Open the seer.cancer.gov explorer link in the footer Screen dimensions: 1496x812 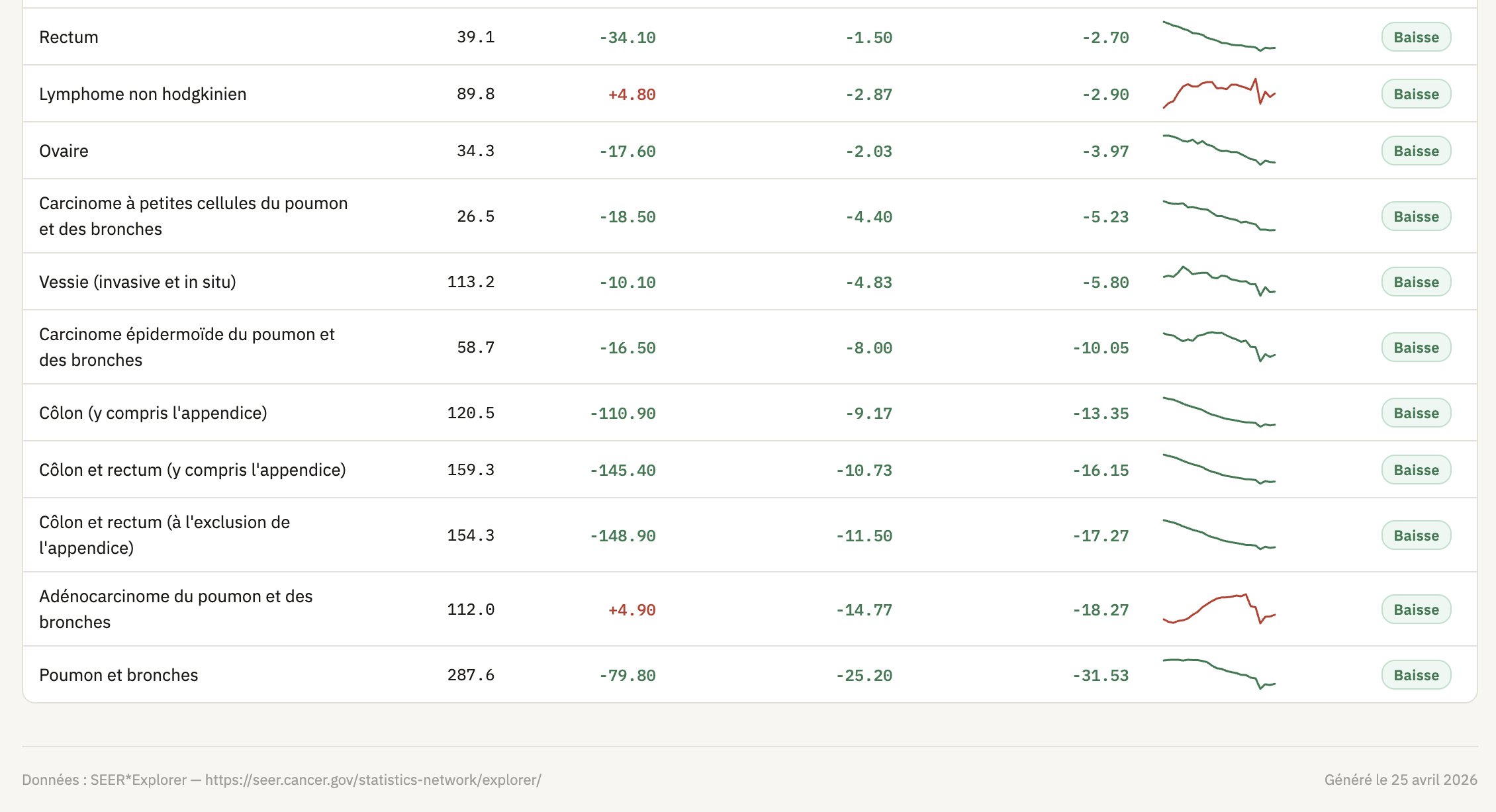click(373, 780)
